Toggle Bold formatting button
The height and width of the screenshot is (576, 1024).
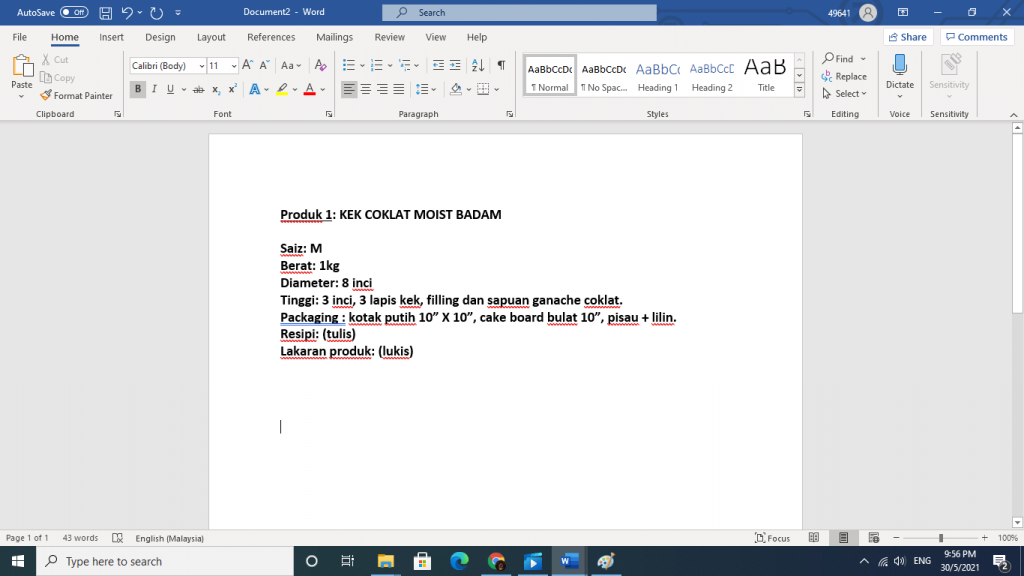point(138,89)
